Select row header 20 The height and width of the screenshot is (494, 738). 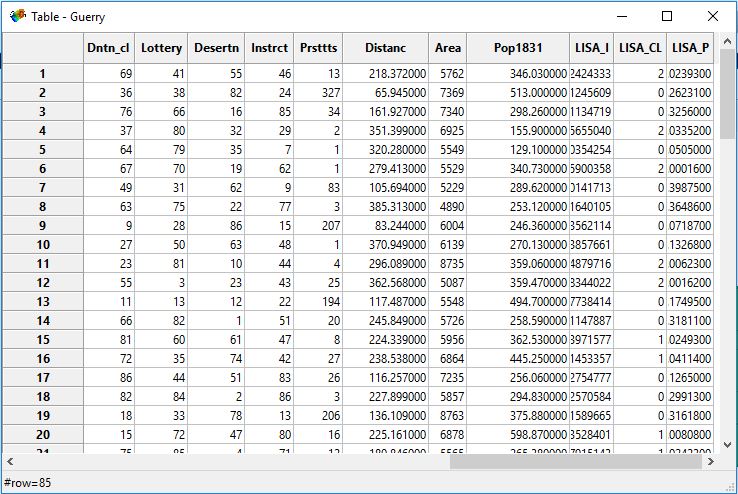43,435
